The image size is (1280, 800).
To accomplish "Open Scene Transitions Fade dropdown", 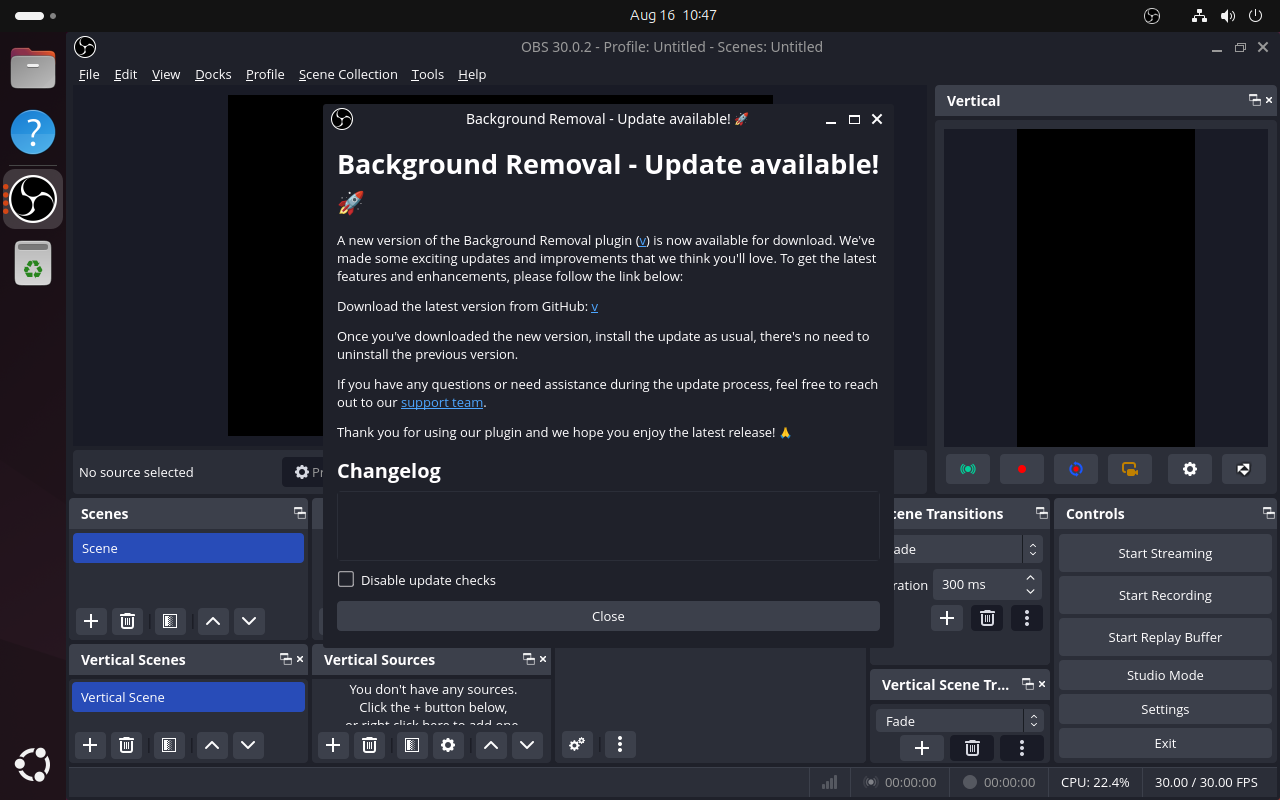I will tap(959, 549).
